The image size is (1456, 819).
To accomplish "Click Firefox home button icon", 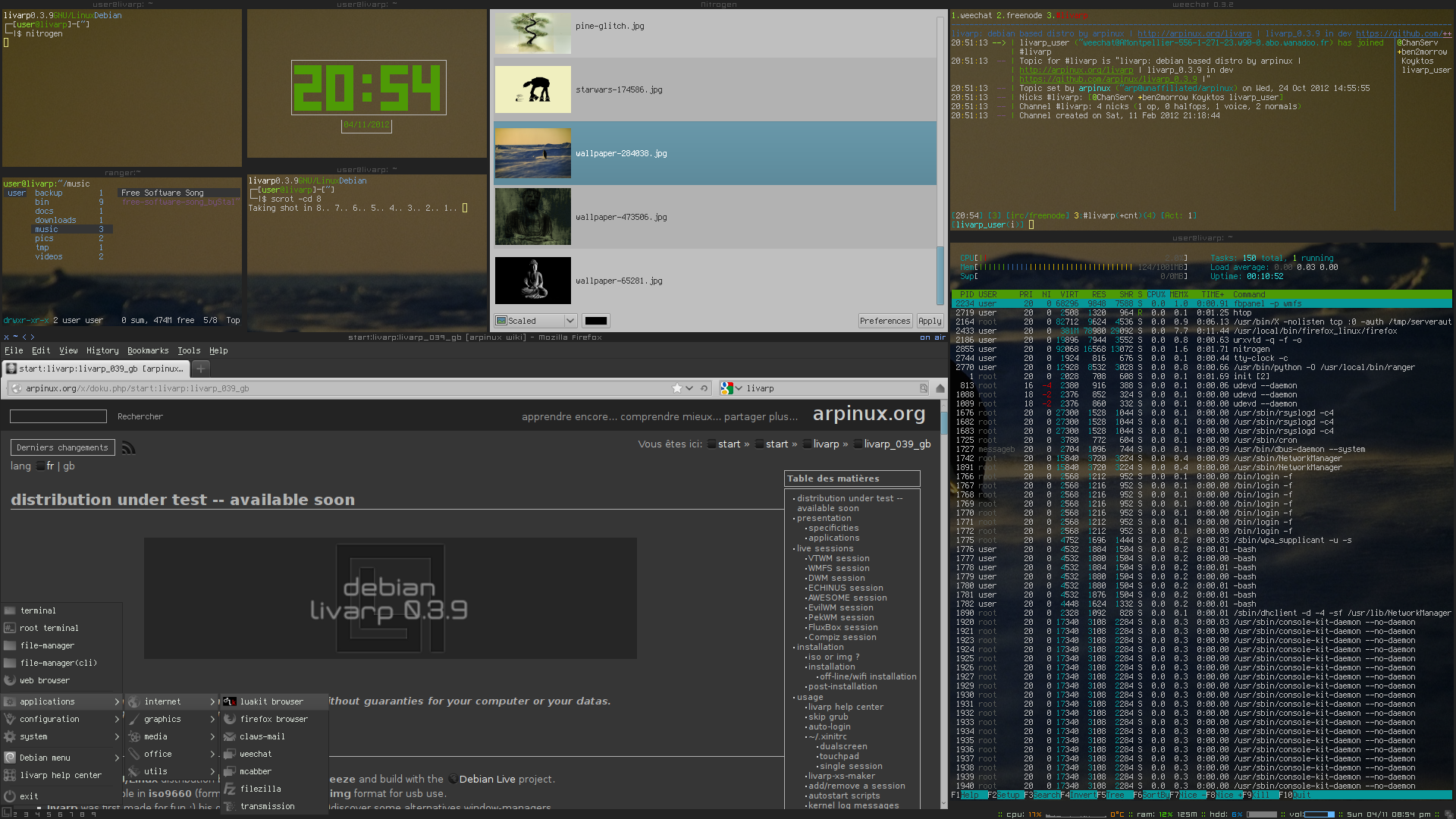I will click(940, 388).
